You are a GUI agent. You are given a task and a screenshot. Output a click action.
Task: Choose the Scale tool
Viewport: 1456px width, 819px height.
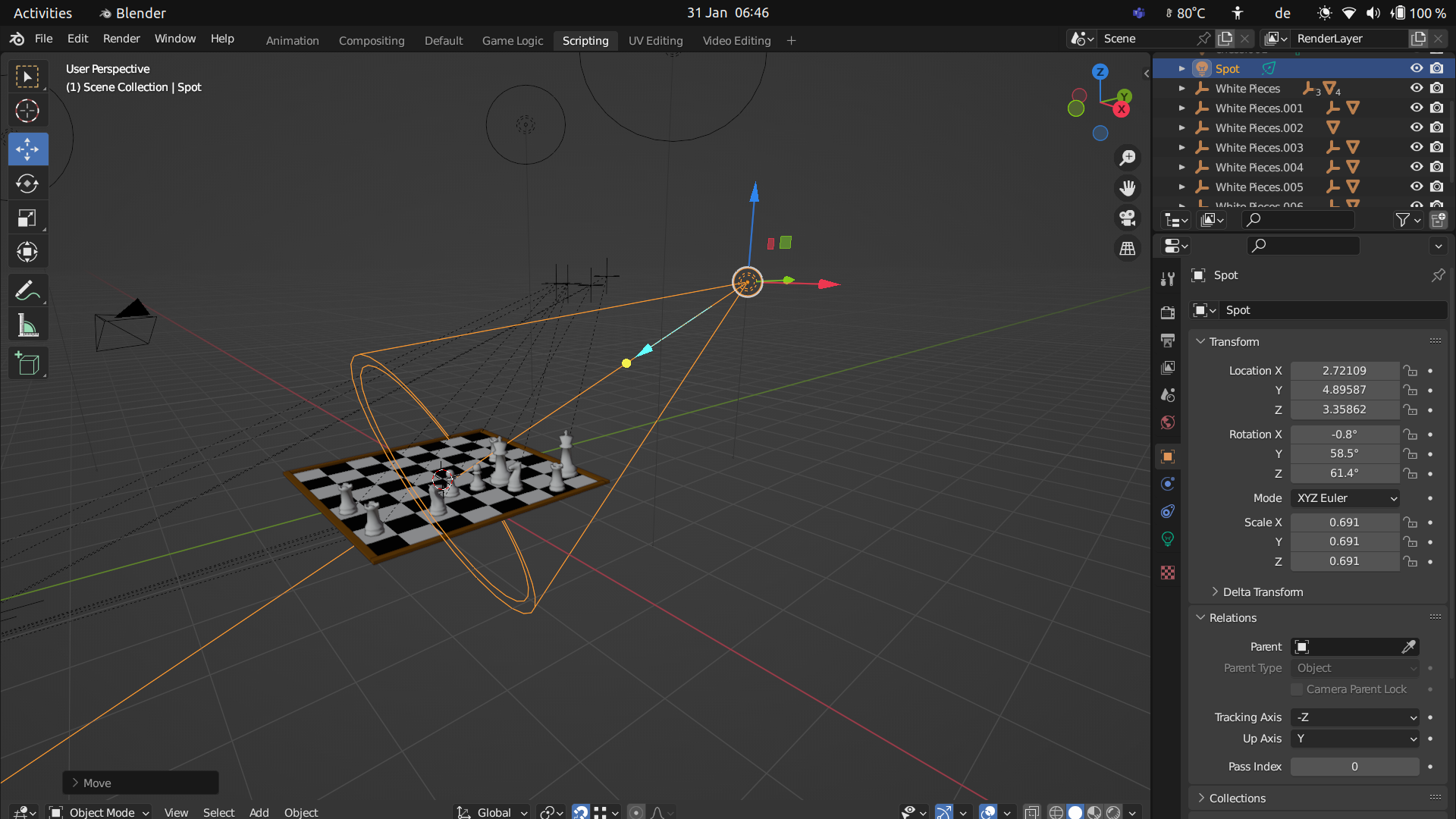27,218
